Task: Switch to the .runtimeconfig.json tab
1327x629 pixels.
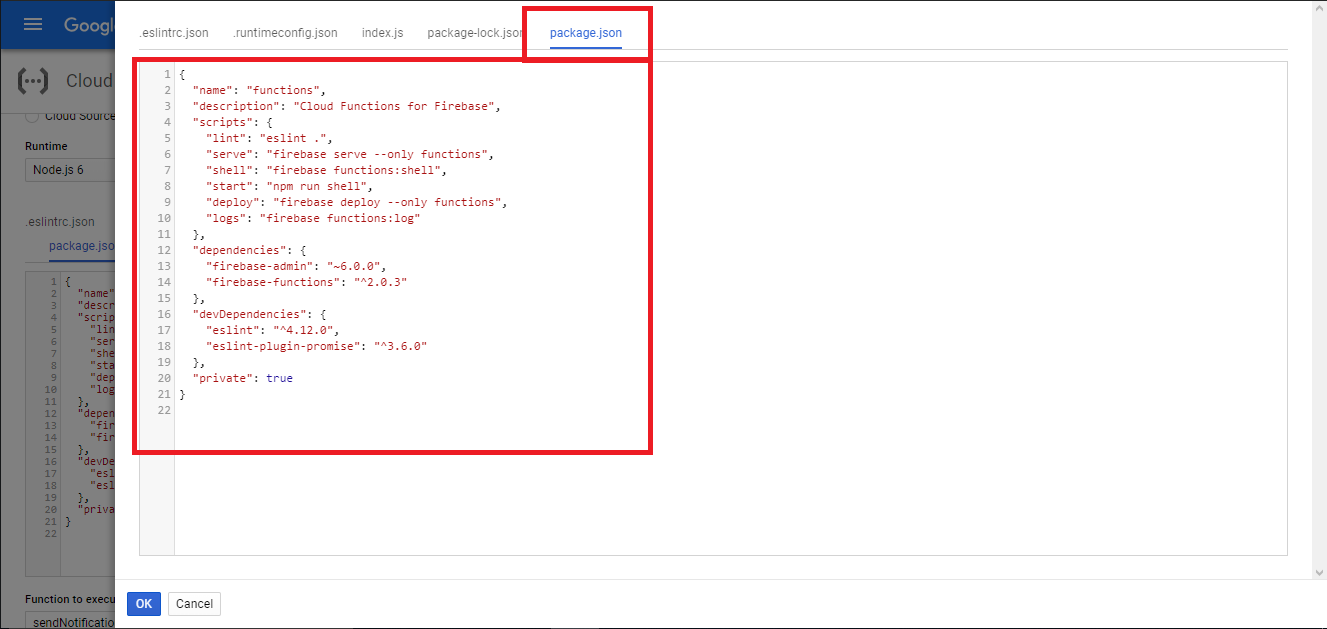Action: (x=285, y=33)
